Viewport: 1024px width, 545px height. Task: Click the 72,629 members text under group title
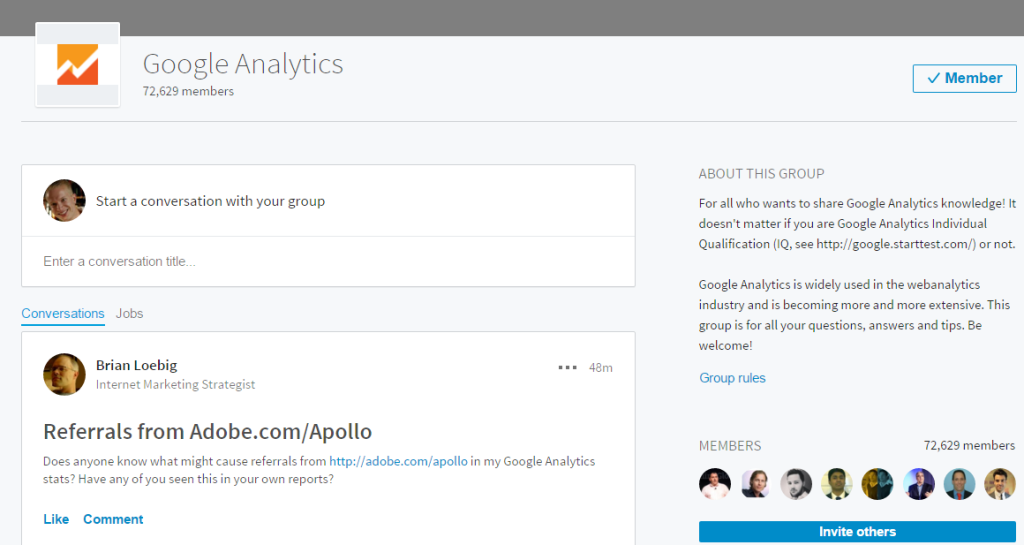tap(188, 91)
